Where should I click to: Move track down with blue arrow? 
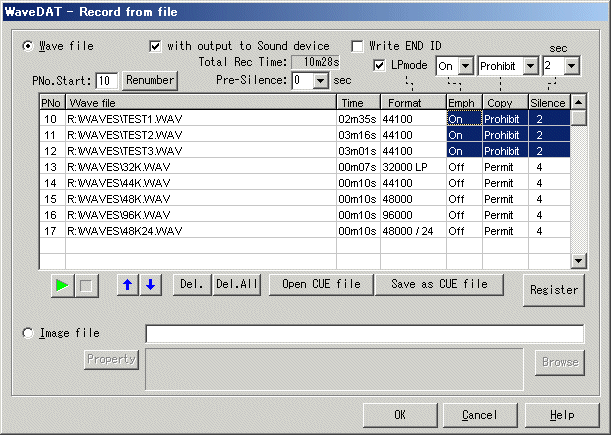click(x=150, y=285)
